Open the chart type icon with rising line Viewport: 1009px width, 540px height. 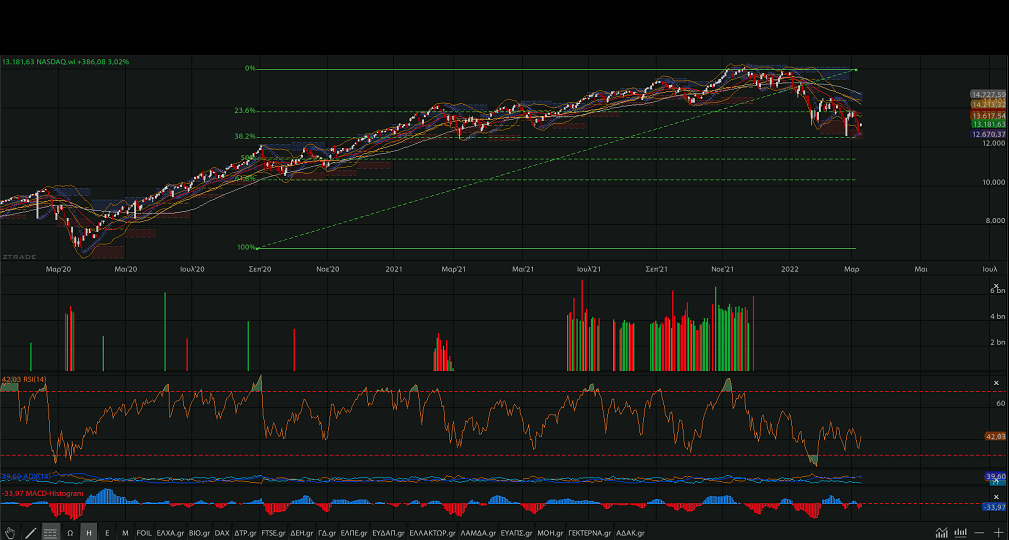tap(941, 532)
